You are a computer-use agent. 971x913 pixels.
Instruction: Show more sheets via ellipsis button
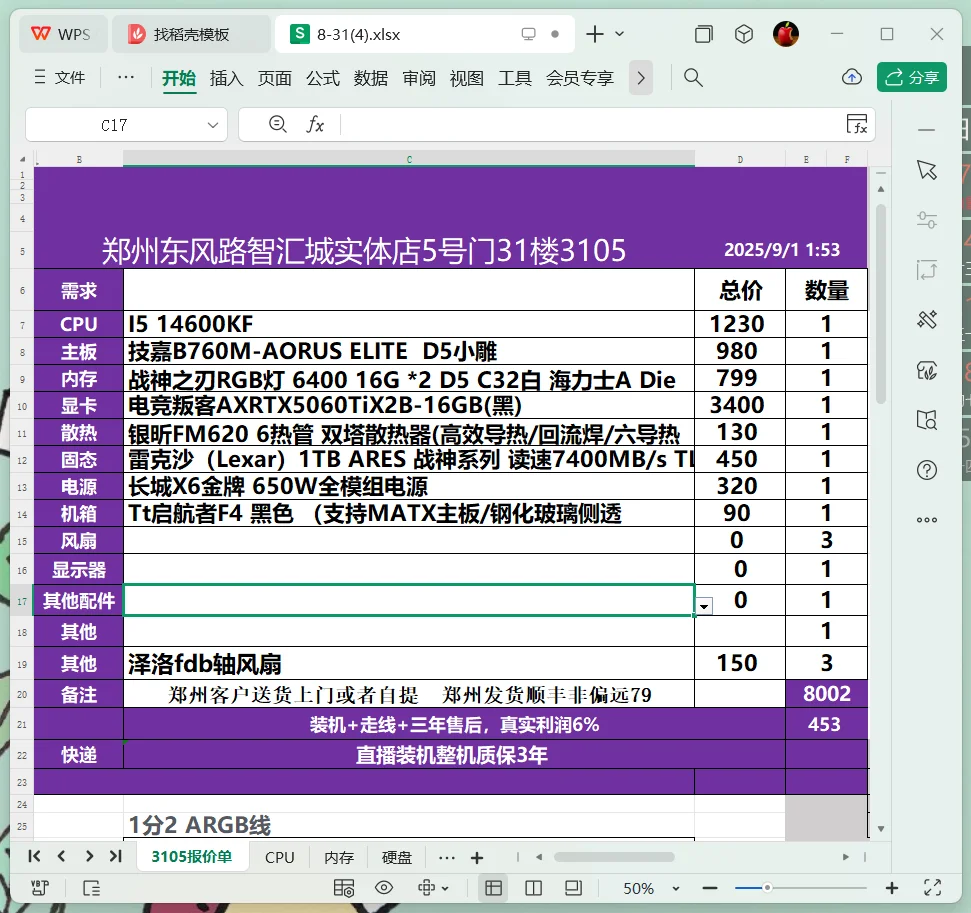point(446,858)
